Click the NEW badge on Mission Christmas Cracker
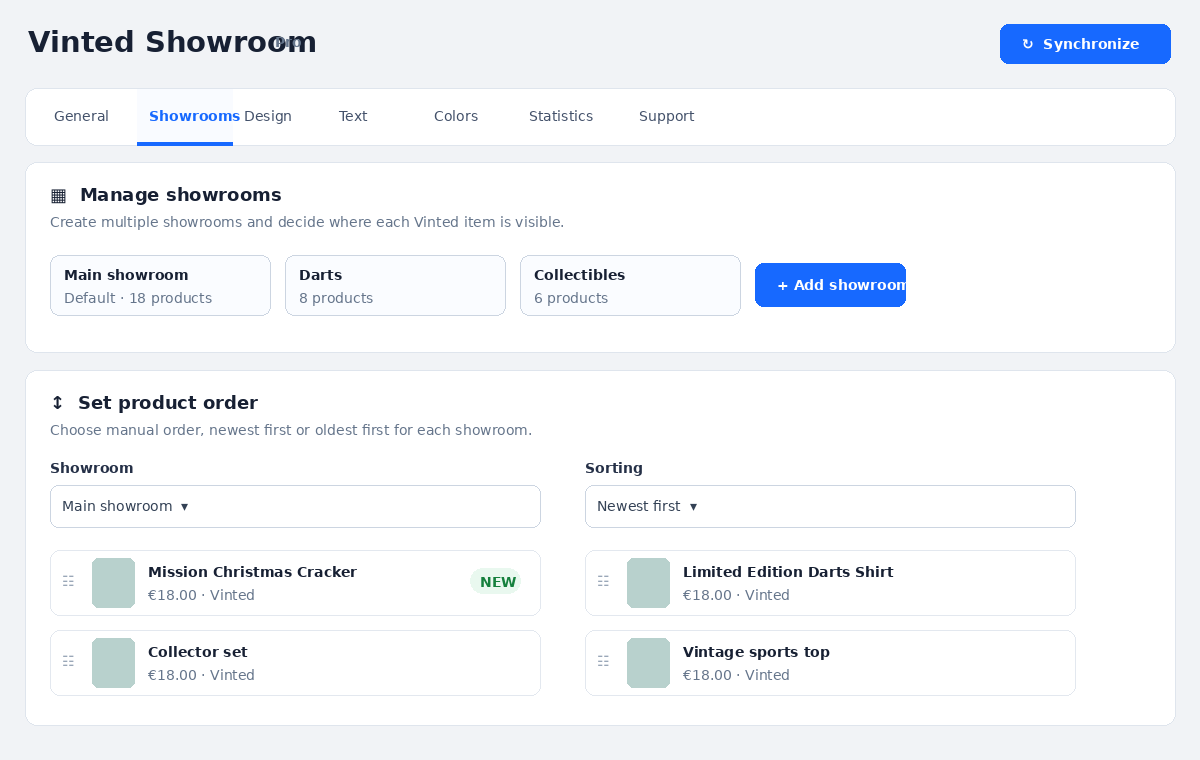This screenshot has height=760, width=1200. [496, 581]
